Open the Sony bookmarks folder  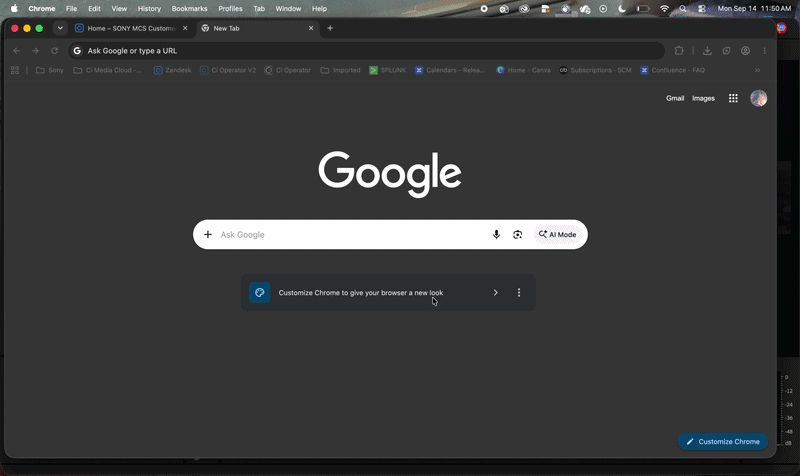[x=49, y=70]
